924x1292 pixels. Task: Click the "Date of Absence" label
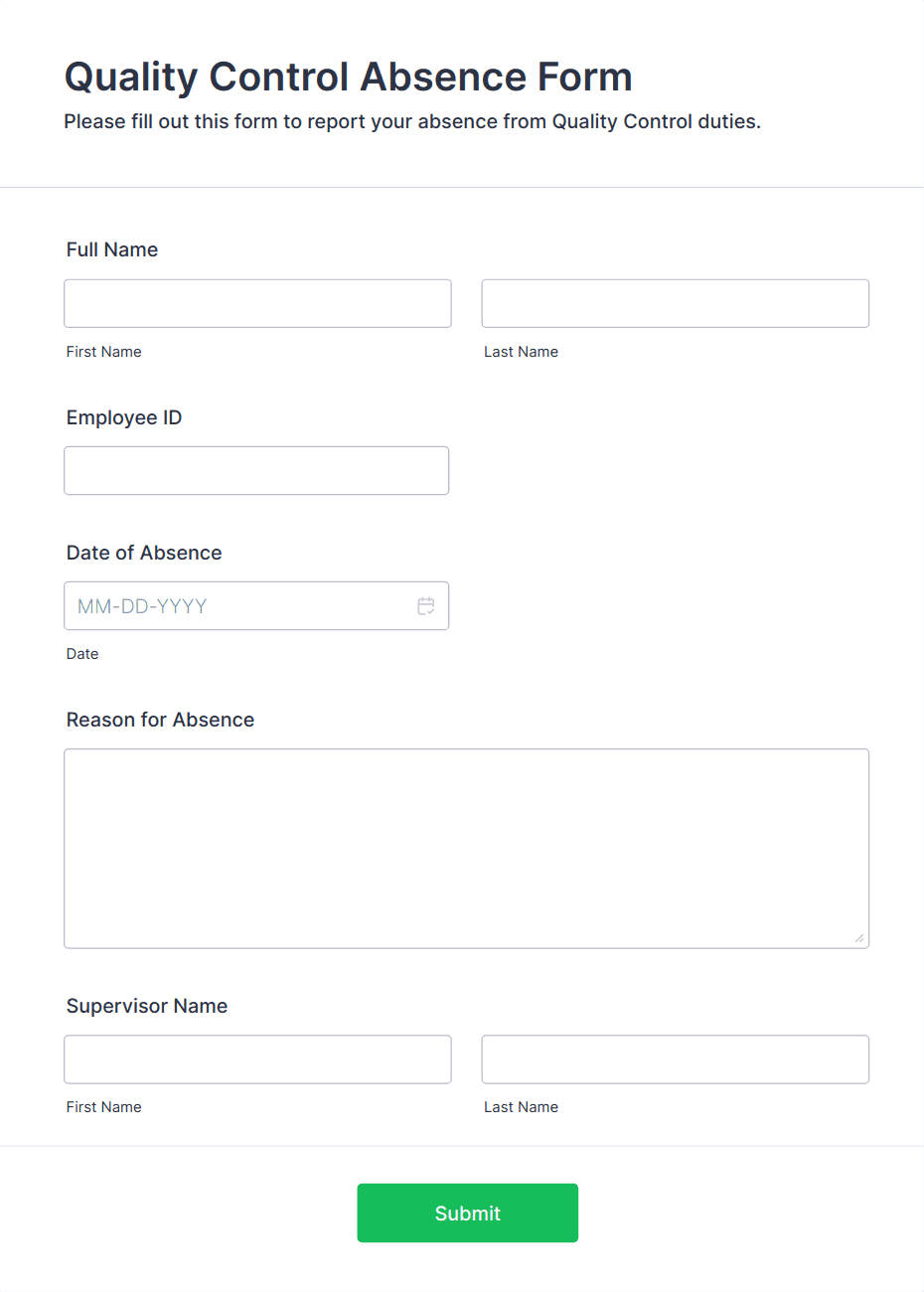point(144,553)
